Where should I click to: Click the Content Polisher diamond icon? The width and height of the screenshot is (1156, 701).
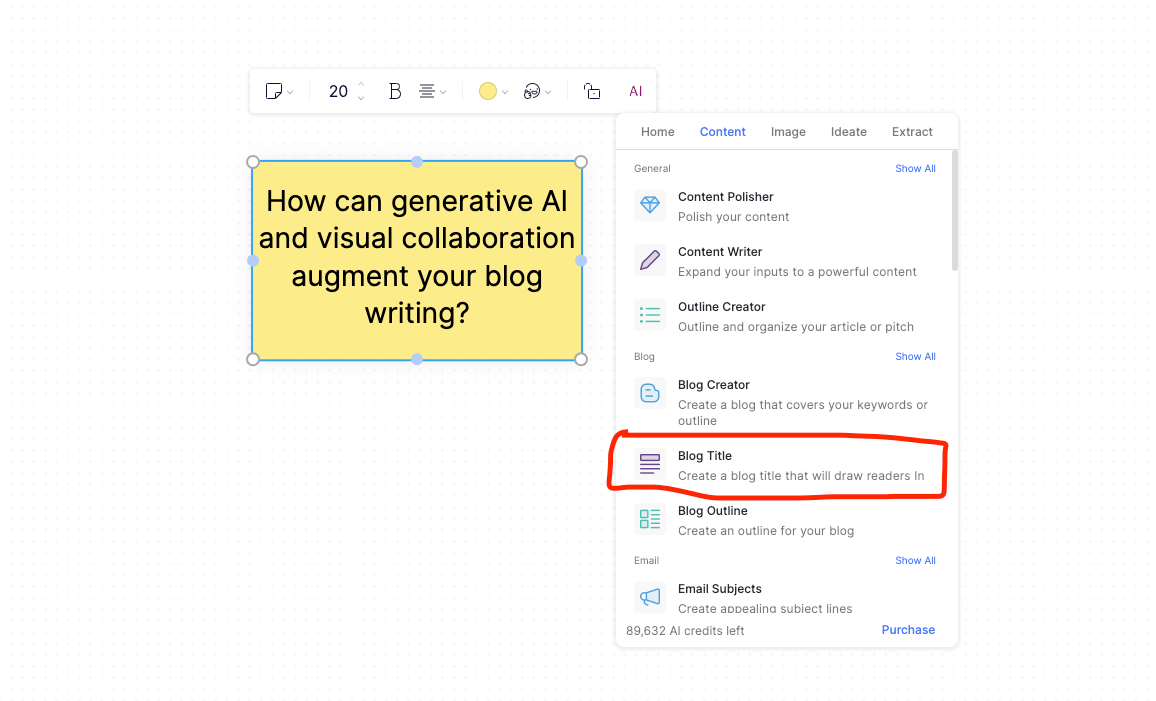[x=650, y=205]
